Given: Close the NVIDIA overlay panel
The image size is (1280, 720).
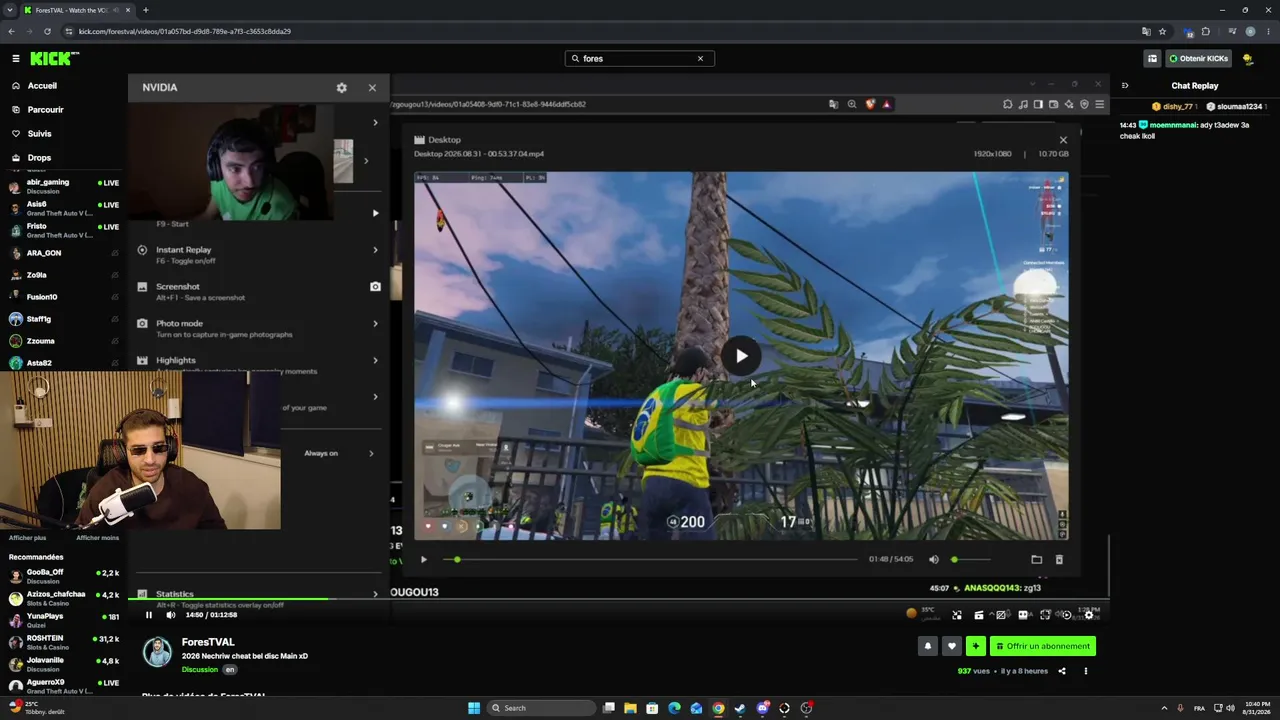Looking at the screenshot, I should (372, 88).
